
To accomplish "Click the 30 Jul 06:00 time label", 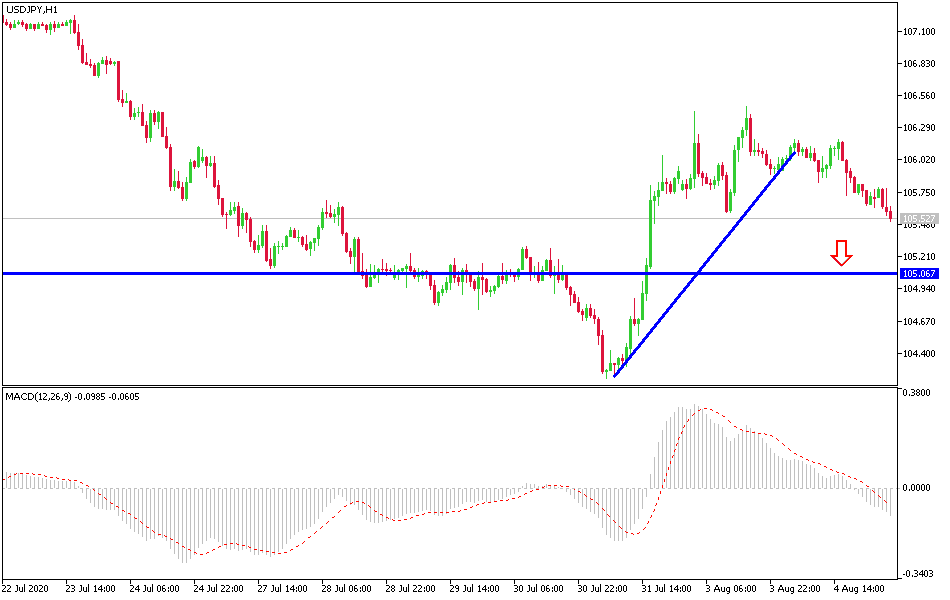I will pos(538,588).
